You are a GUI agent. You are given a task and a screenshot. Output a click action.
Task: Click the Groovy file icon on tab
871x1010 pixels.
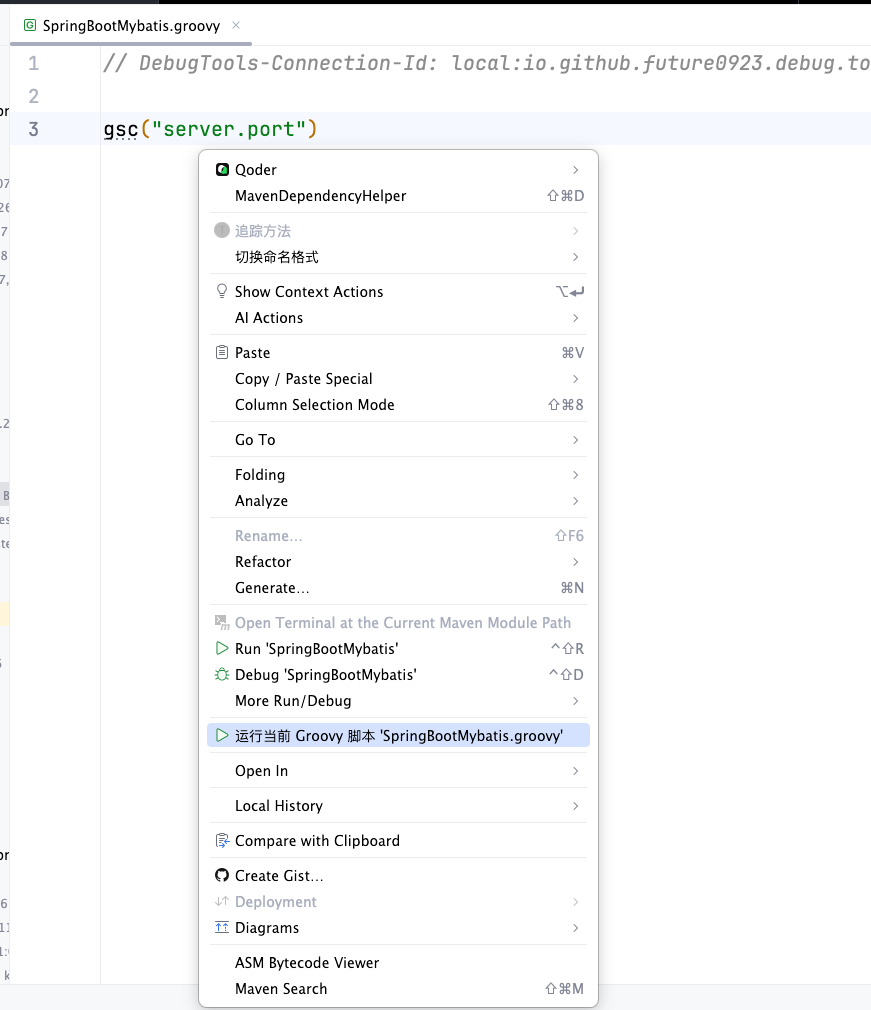coord(30,25)
